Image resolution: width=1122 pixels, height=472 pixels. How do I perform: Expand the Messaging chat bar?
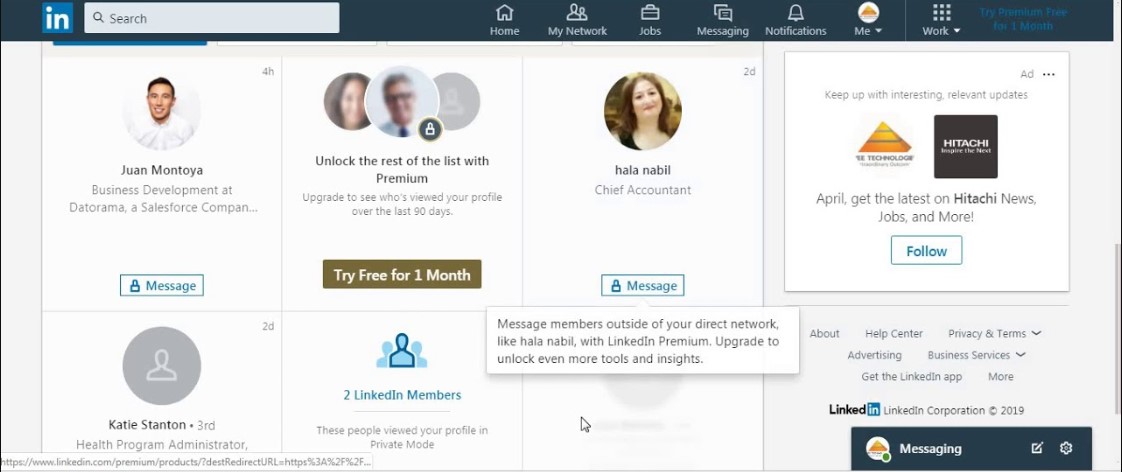click(x=971, y=448)
